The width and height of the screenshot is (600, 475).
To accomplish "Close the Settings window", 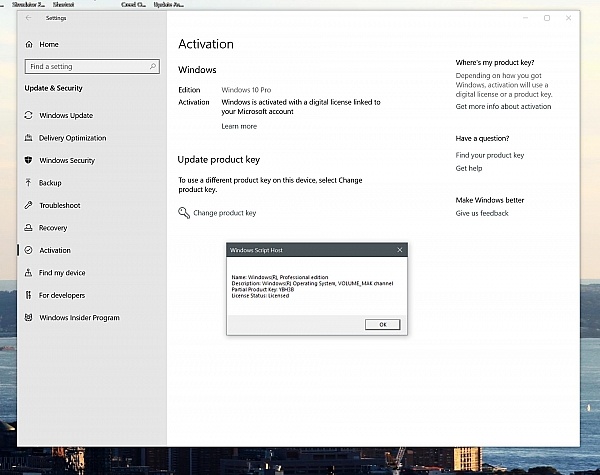I will (568, 18).
